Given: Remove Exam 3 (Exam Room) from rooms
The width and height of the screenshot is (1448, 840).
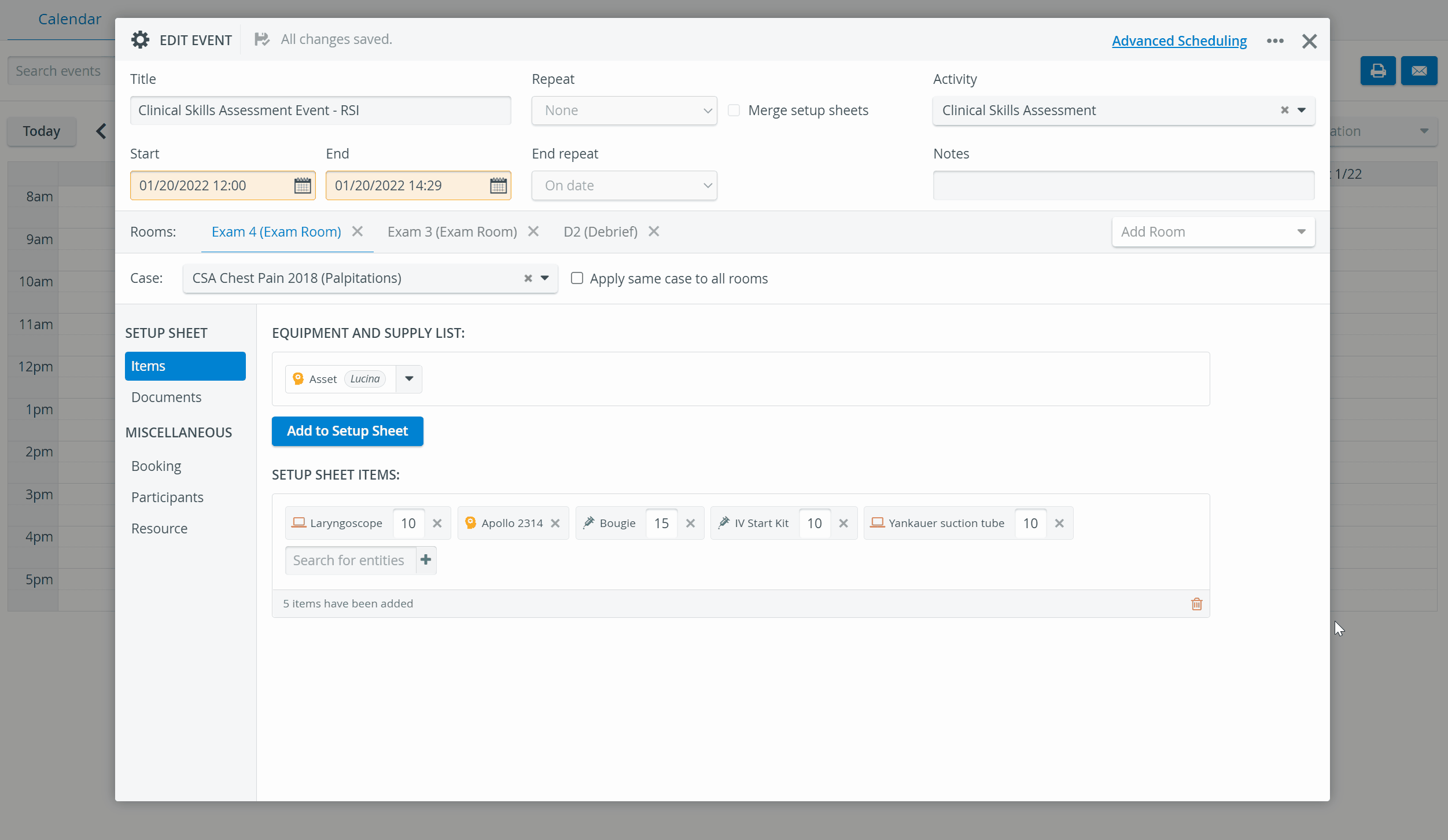Looking at the screenshot, I should 533,231.
